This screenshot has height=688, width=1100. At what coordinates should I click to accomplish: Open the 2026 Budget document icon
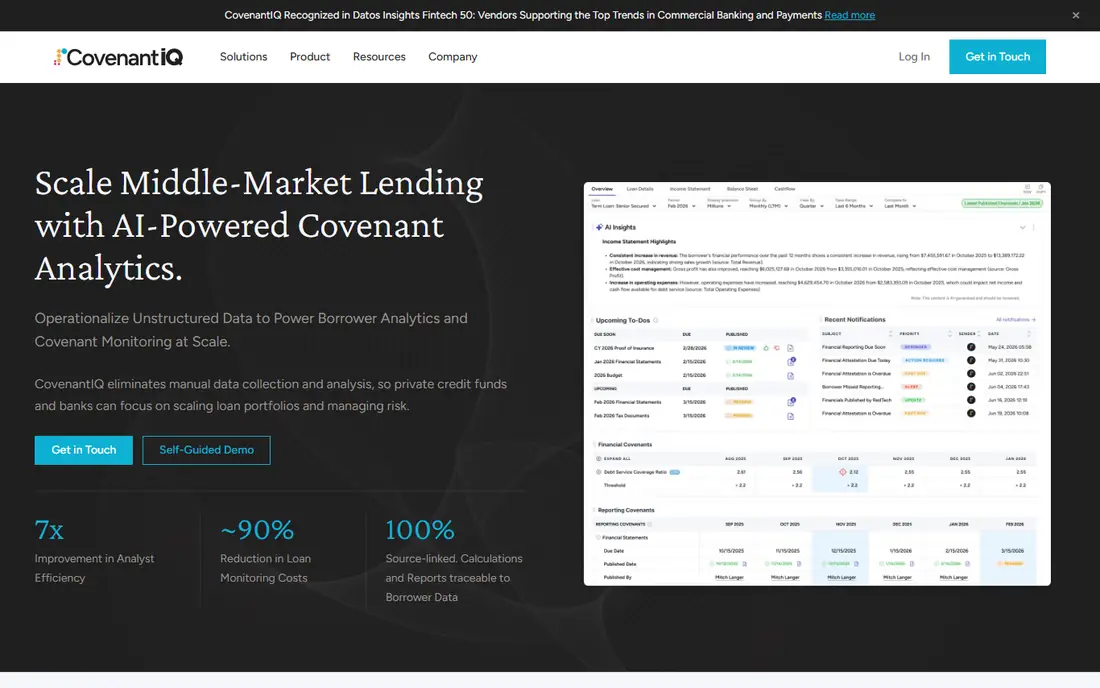click(791, 376)
